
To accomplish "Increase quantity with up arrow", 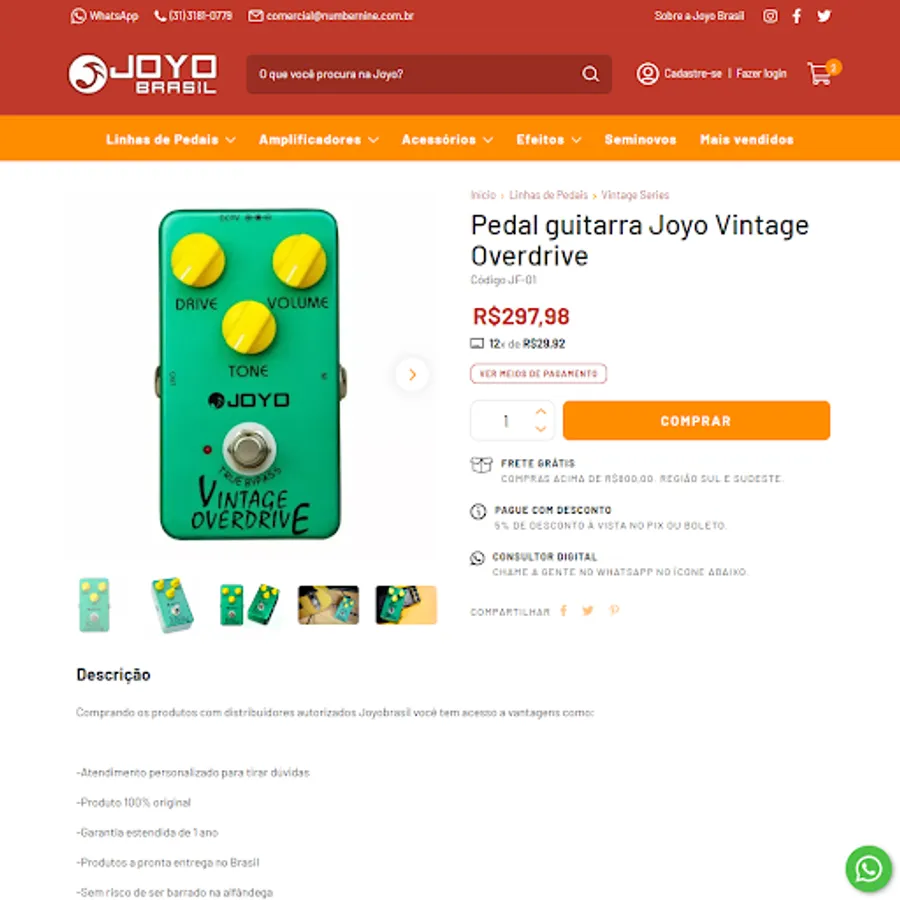I will coord(540,412).
